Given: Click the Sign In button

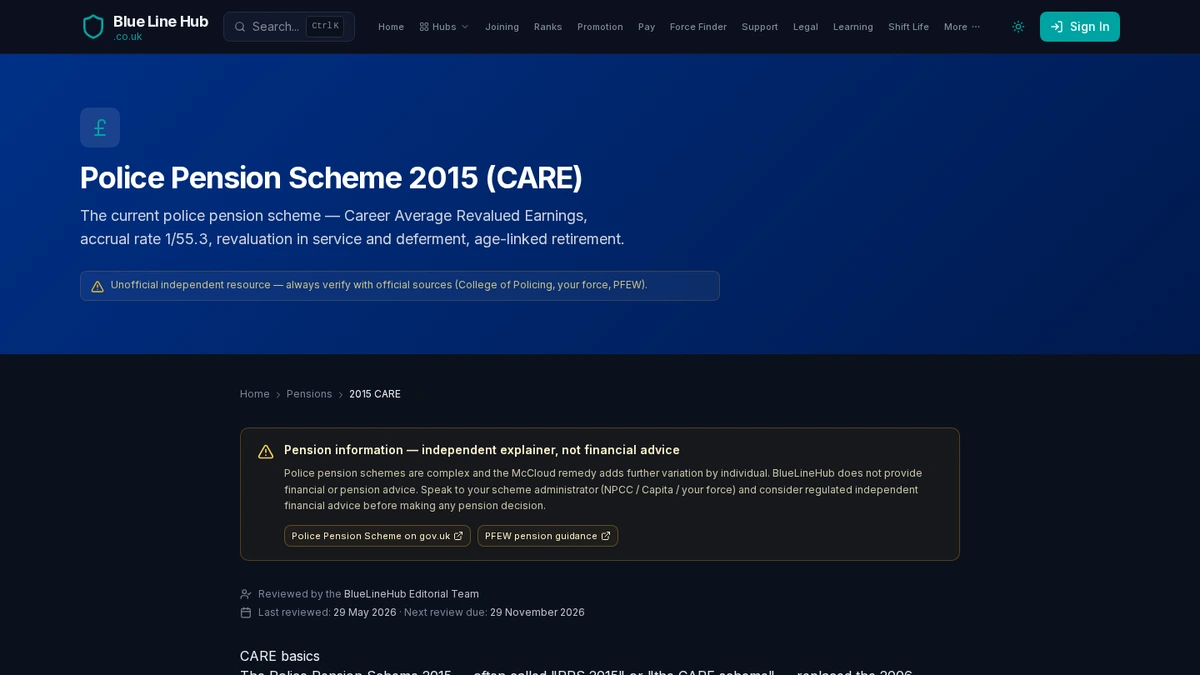Looking at the screenshot, I should (x=1080, y=27).
